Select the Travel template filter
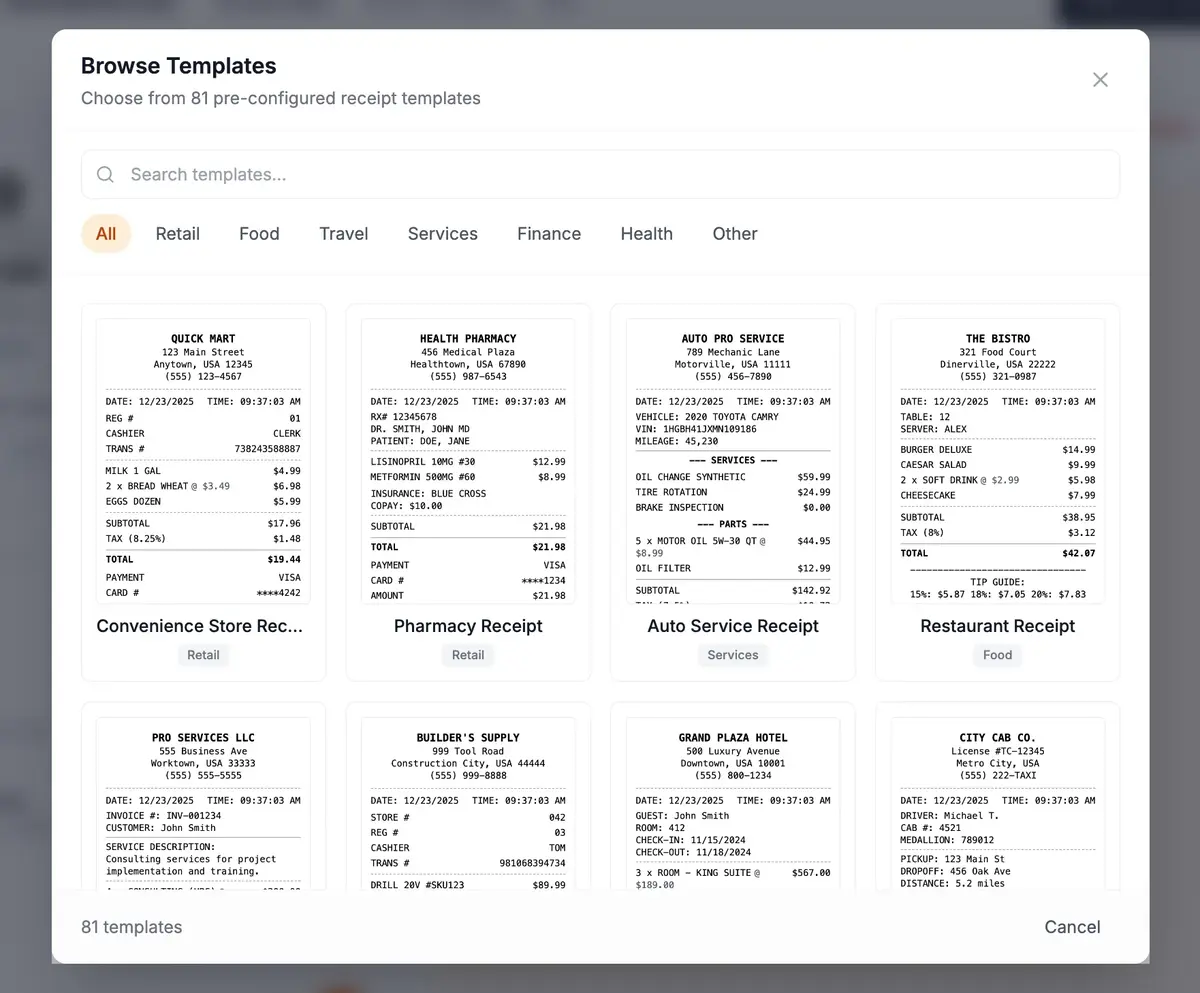 tap(343, 233)
